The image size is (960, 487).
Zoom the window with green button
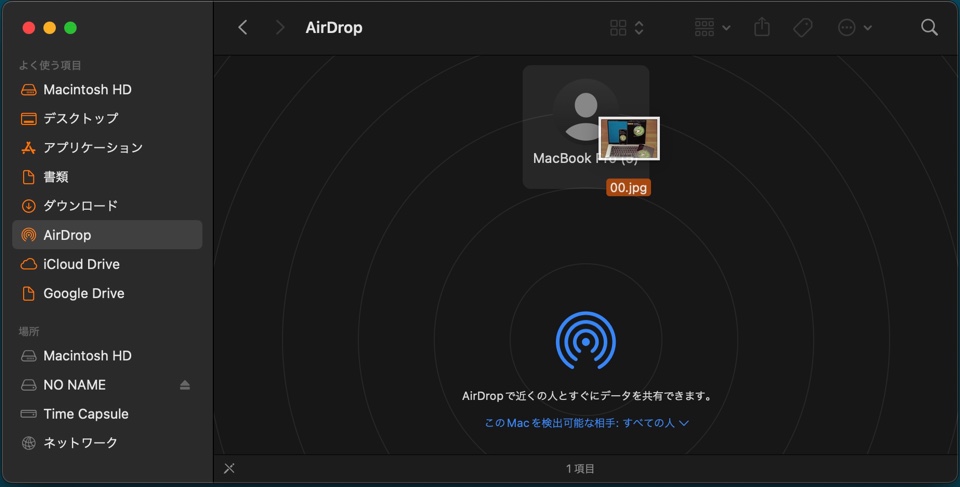coord(70,28)
